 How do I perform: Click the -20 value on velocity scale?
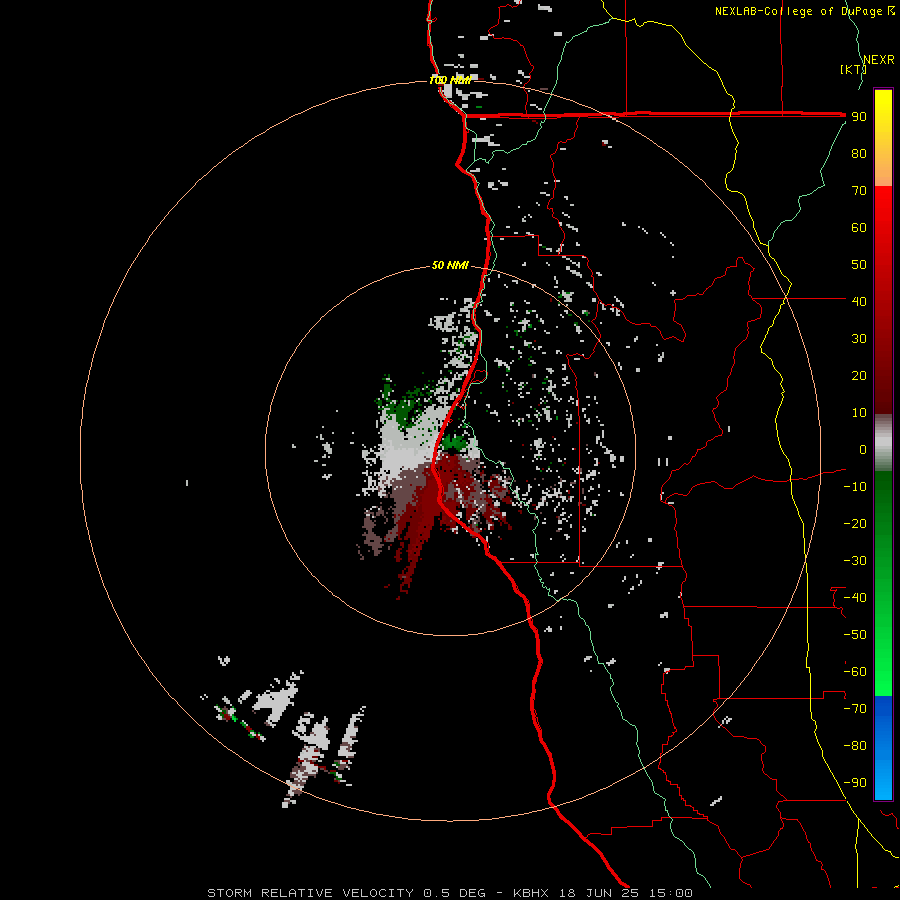click(x=855, y=523)
